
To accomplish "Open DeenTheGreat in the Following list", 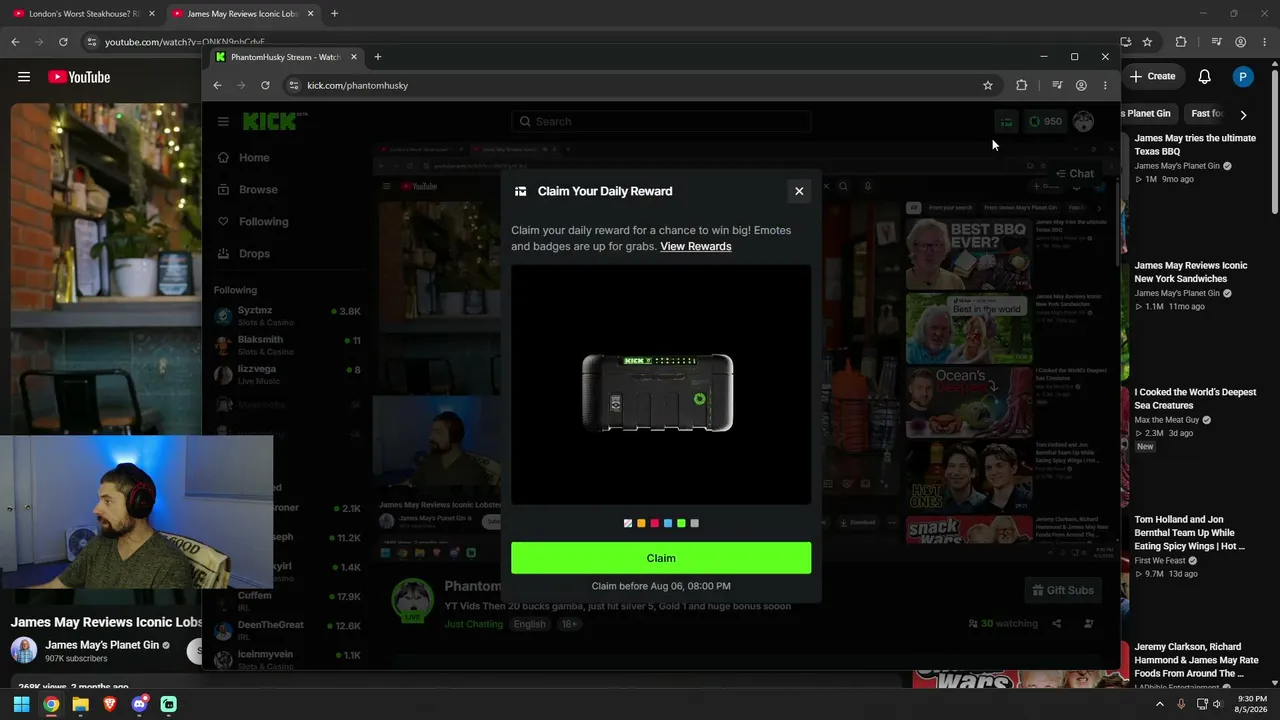I will point(287,630).
